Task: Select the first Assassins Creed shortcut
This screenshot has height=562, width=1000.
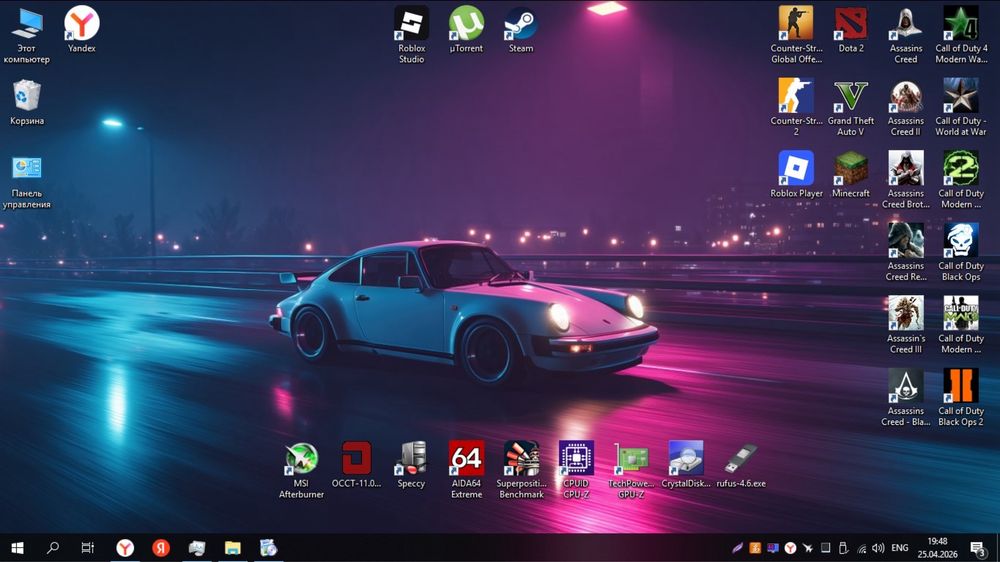Action: click(x=906, y=35)
